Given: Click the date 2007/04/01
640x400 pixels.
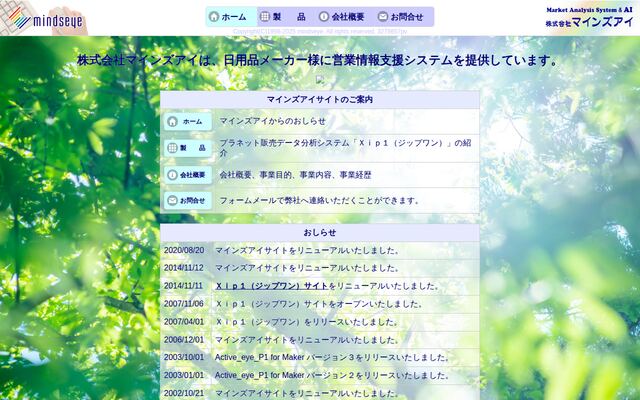Looking at the screenshot, I should click(x=184, y=322).
